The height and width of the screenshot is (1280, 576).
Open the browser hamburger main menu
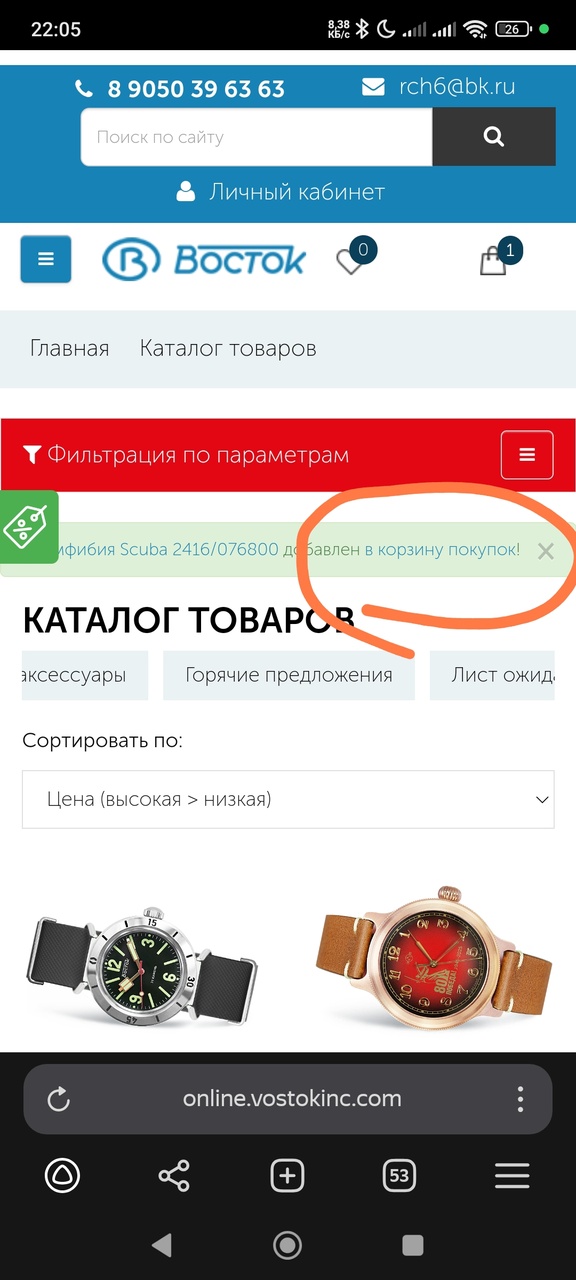tap(512, 1176)
